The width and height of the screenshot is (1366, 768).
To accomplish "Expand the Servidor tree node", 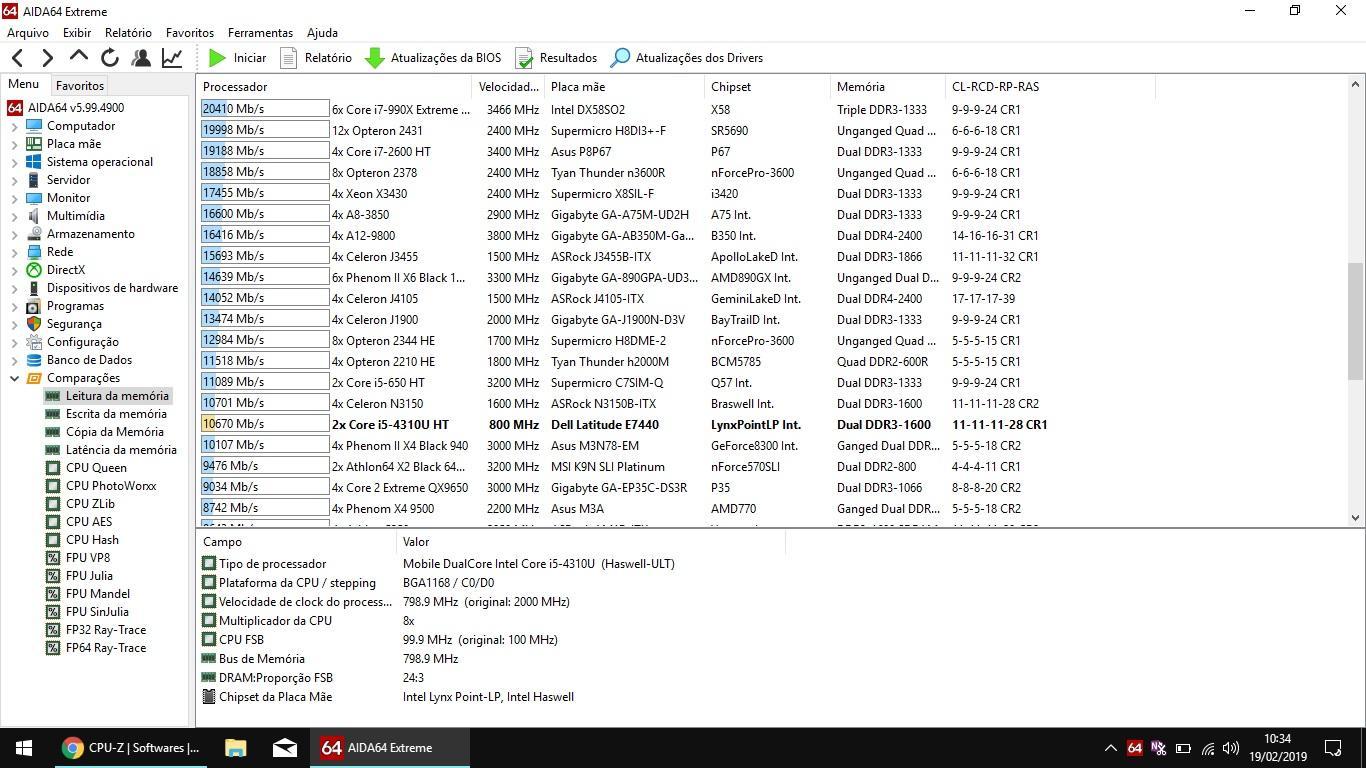I will tap(14, 180).
